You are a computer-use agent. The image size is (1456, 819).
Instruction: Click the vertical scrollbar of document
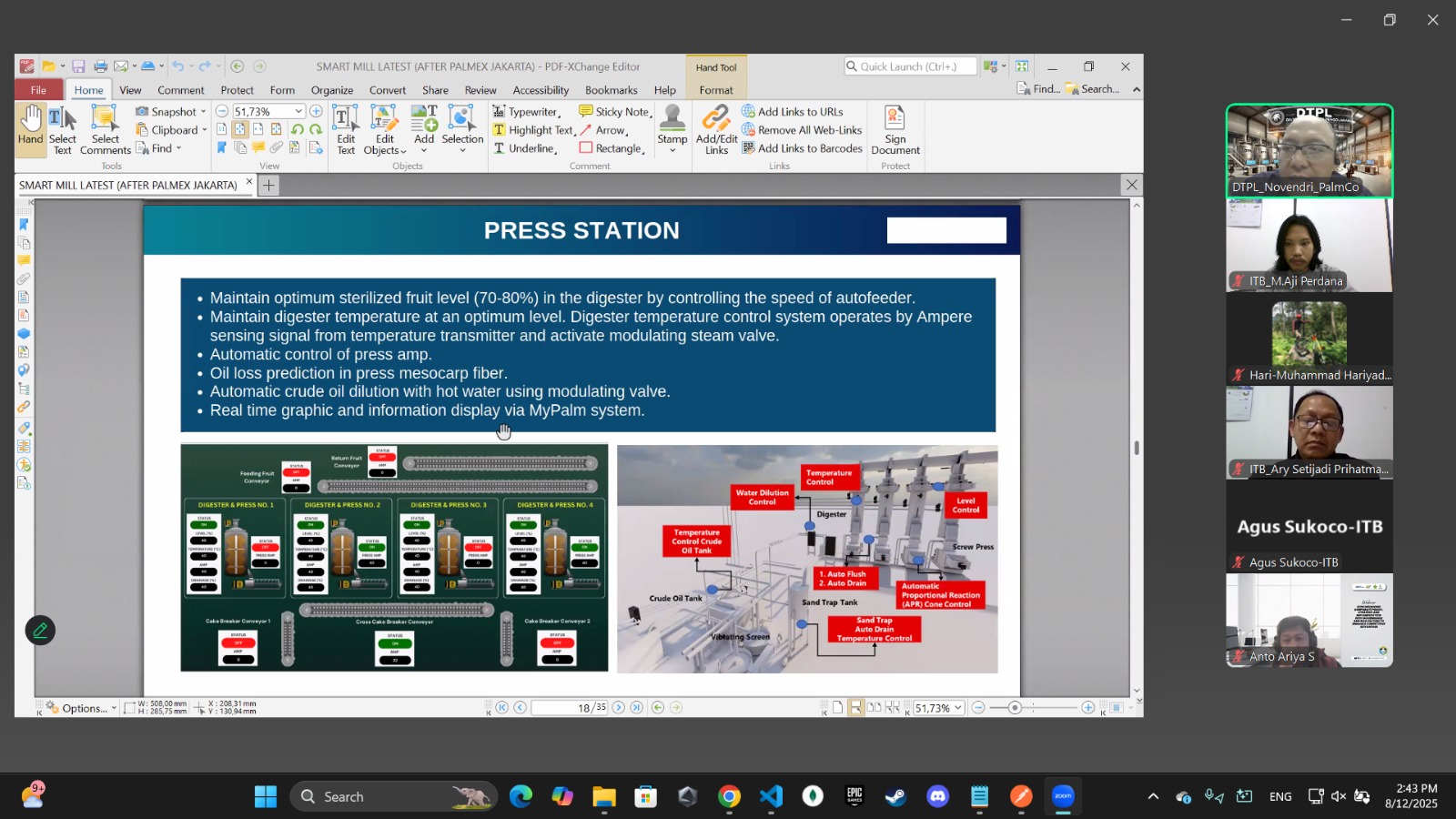point(1136,448)
